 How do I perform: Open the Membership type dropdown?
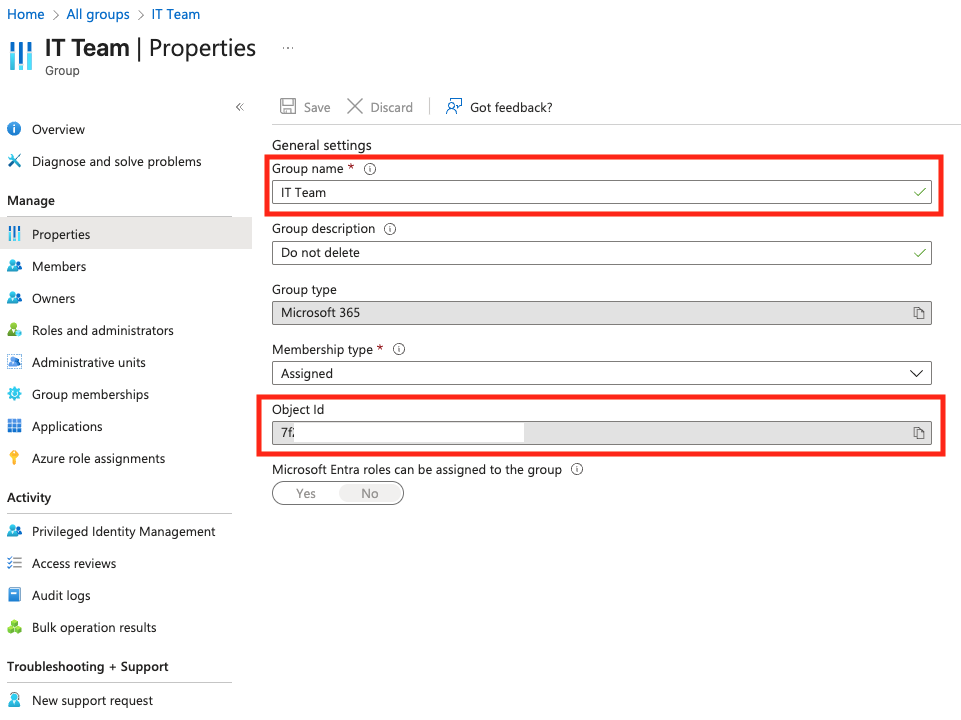601,373
